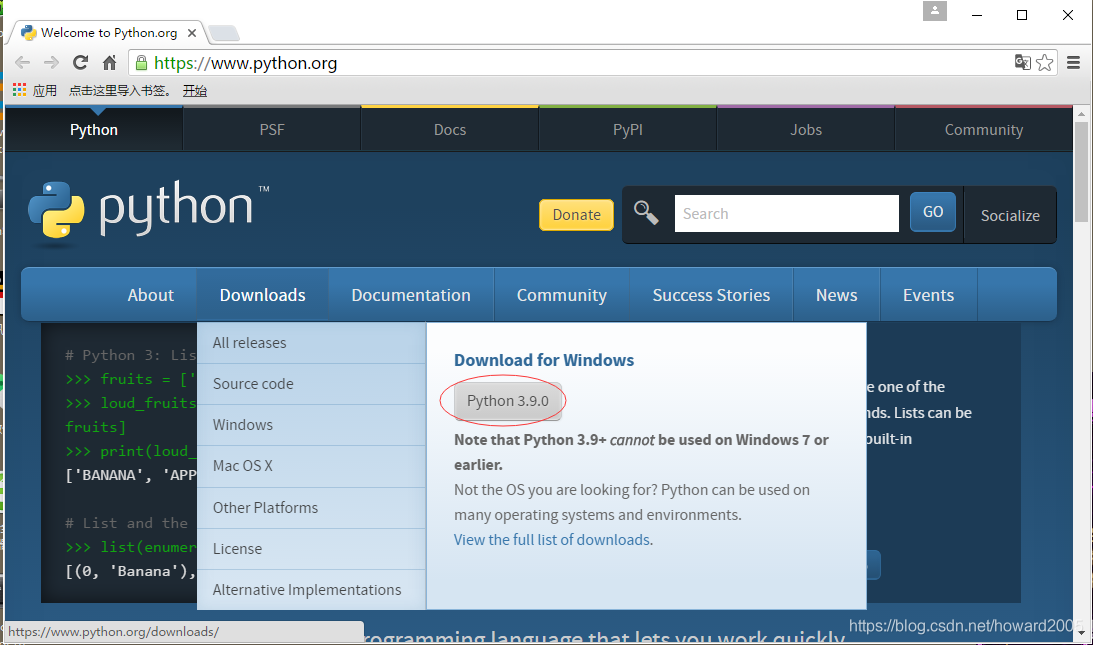The width and height of the screenshot is (1093, 645).
Task: Click the Python logo on the site header
Action: (x=148, y=211)
